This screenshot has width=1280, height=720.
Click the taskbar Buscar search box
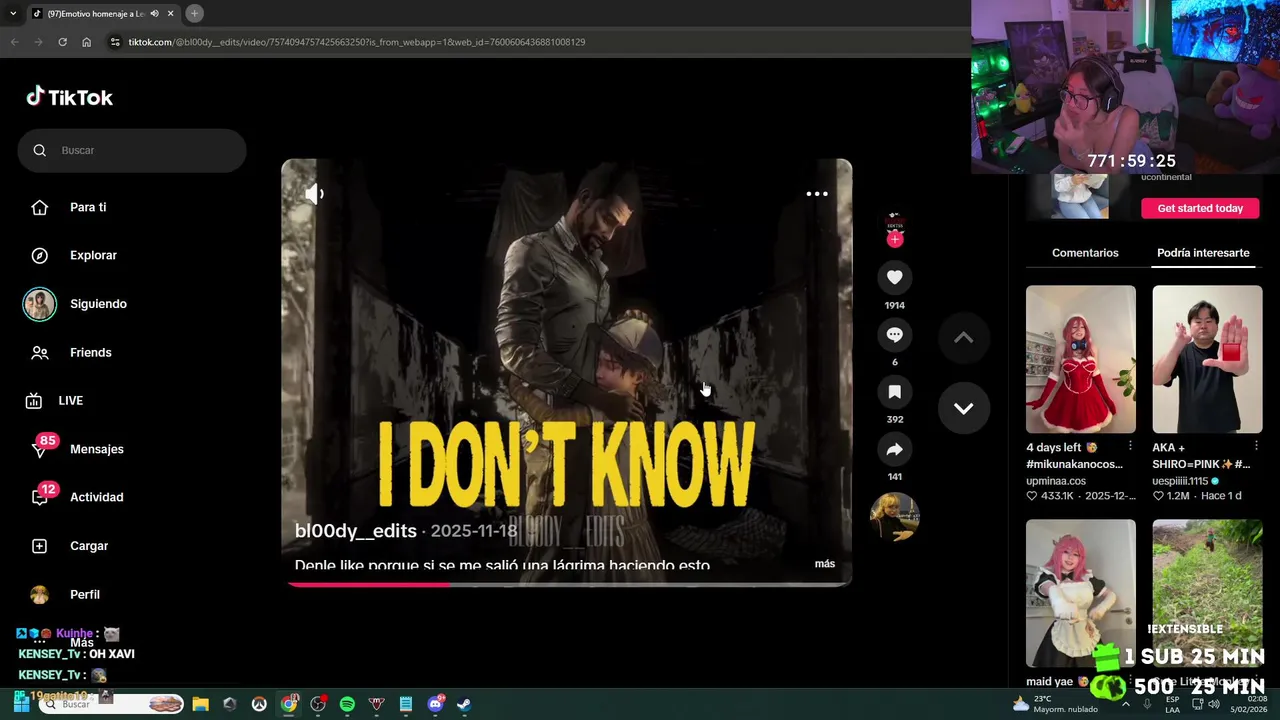[112, 704]
